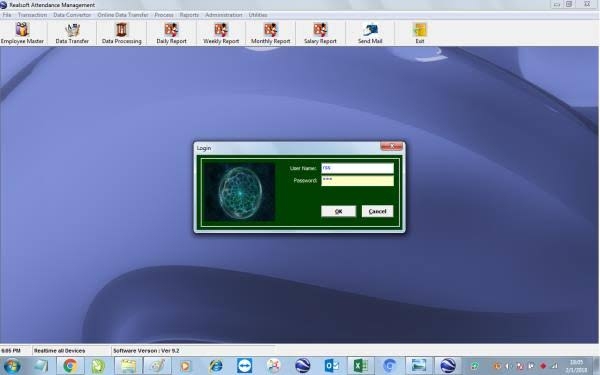Open the Utilities menu
Image resolution: width=600 pixels, height=375 pixels.
click(x=258, y=15)
